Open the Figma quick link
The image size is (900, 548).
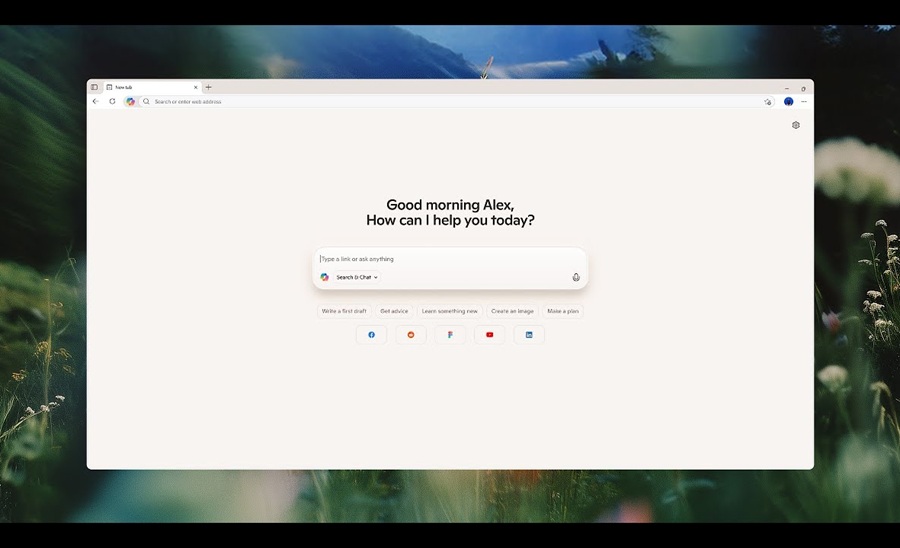click(450, 335)
